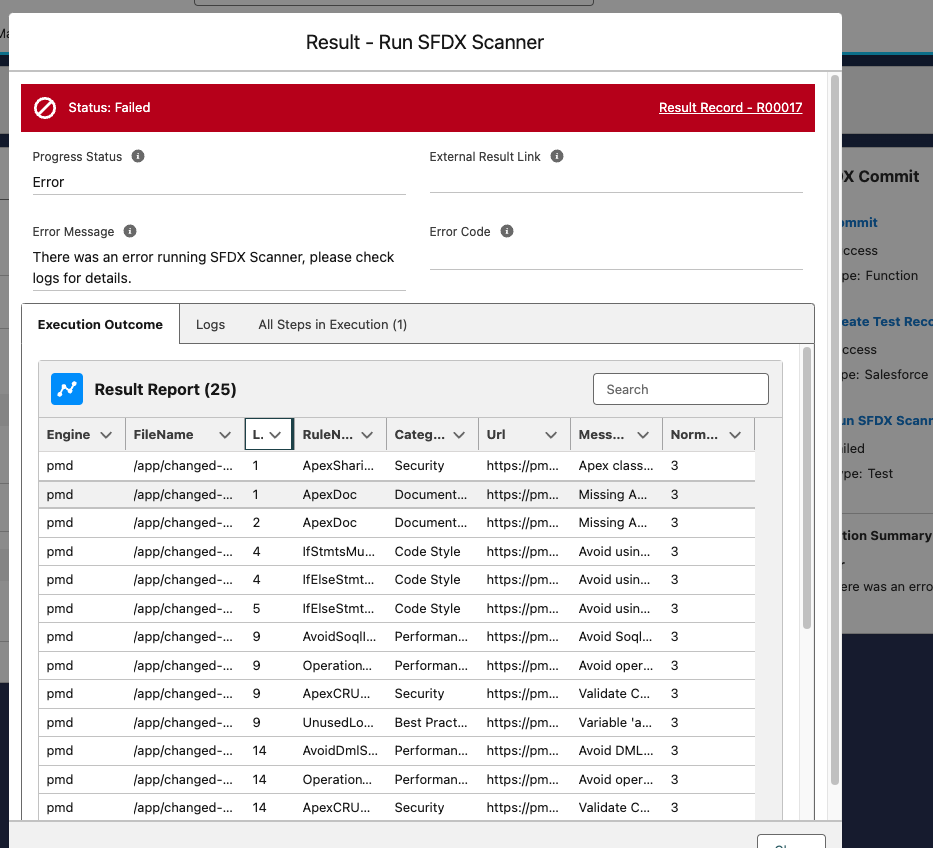The height and width of the screenshot is (848, 933).
Task: Open the Categ... column dropdown menu
Action: (459, 435)
